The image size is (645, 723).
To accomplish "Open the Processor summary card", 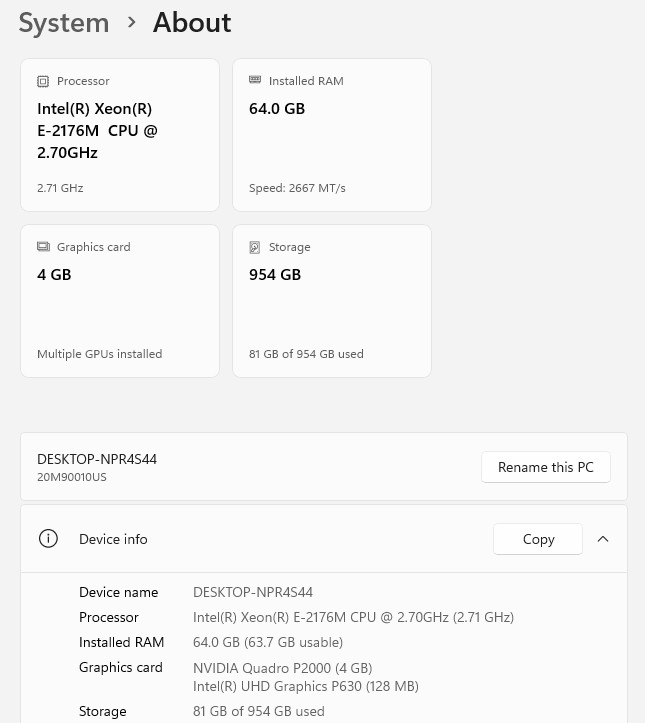I will pyautogui.click(x=120, y=135).
